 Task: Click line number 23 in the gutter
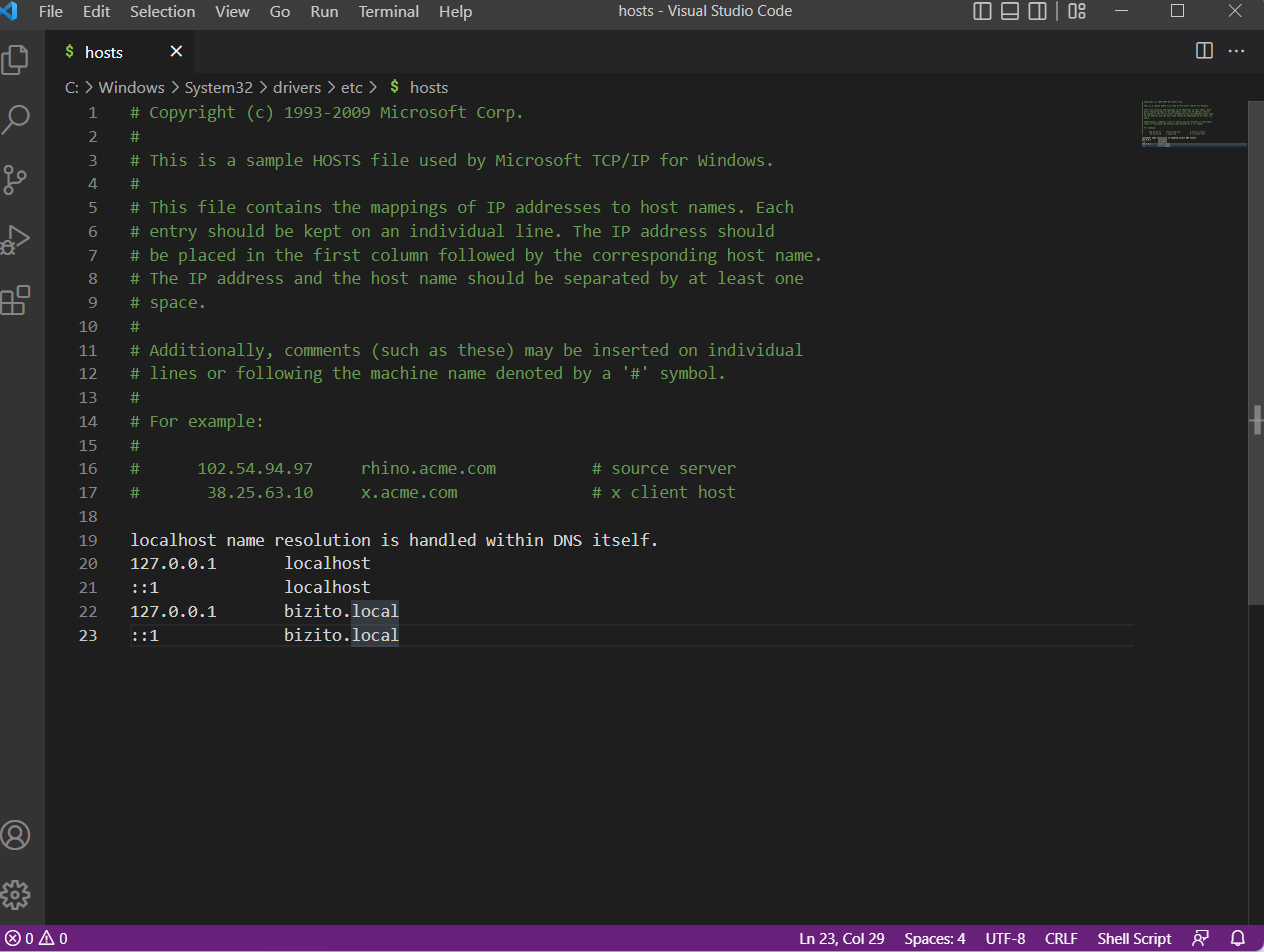(x=88, y=635)
